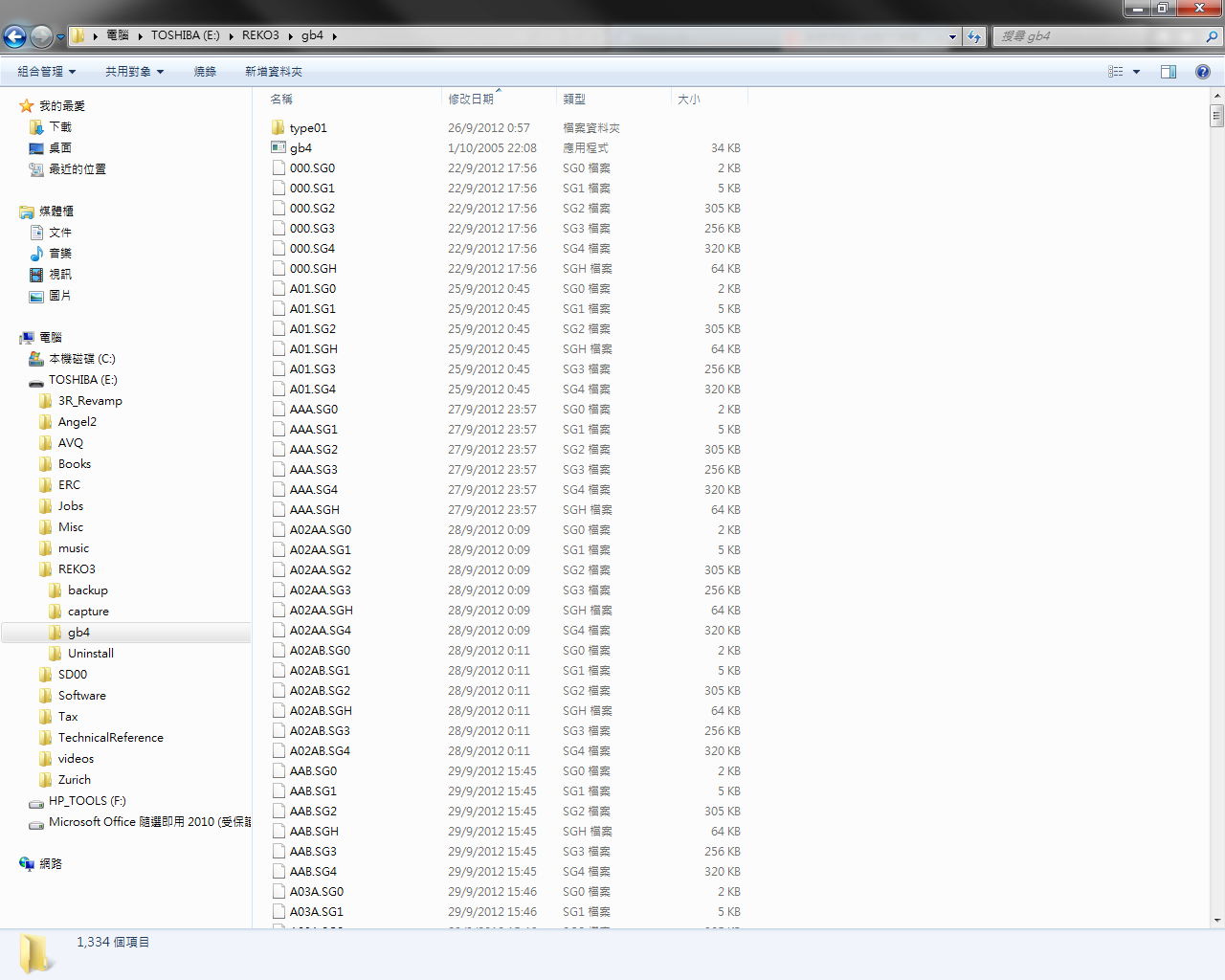
Task: Open the type01 folder
Action: 308,128
